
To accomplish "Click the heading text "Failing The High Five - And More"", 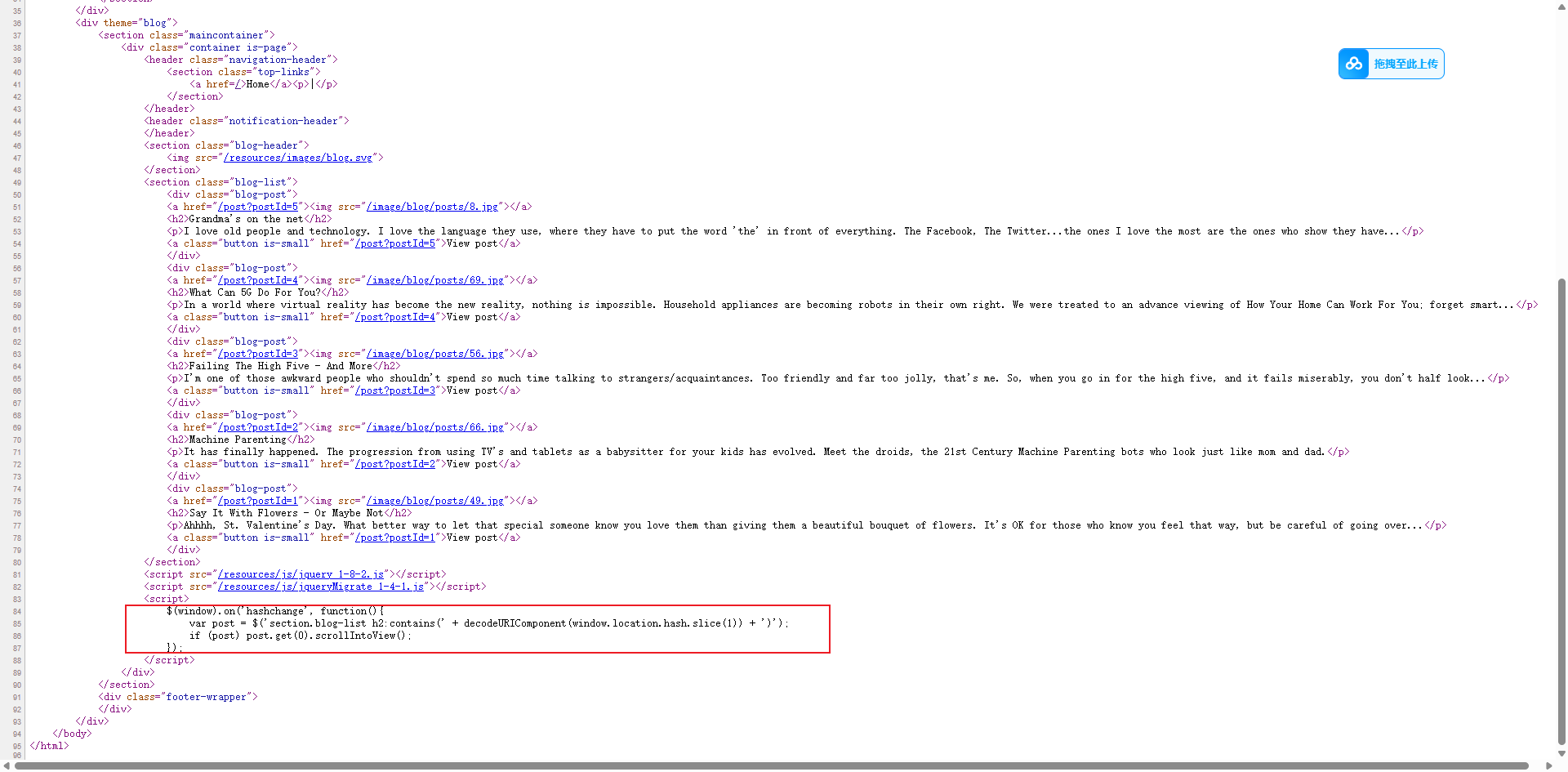I will coord(281,366).
